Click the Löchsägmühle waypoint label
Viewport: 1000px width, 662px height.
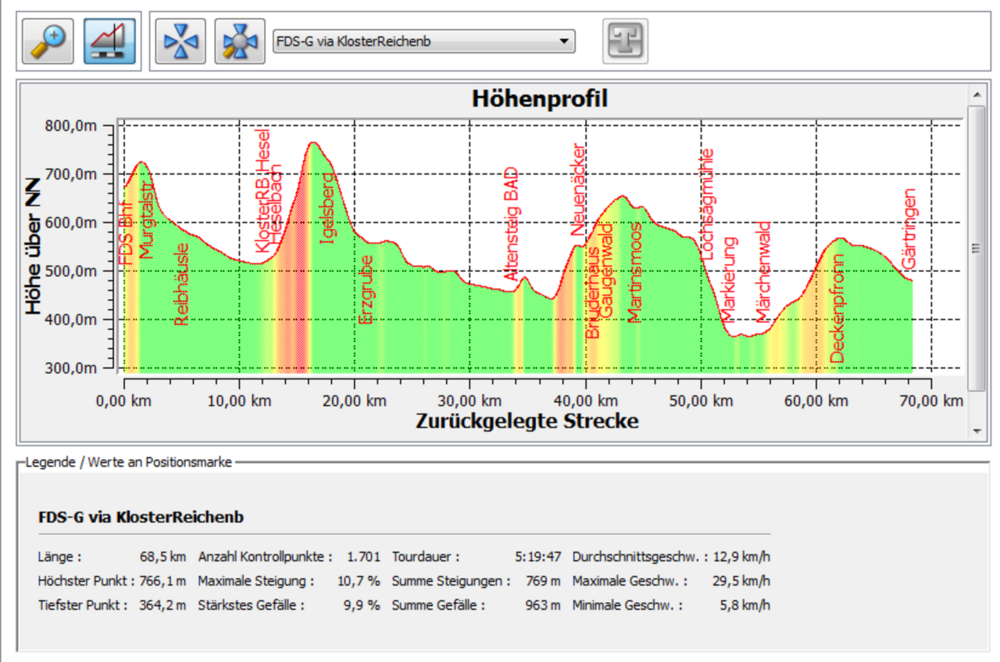pyautogui.click(x=707, y=204)
